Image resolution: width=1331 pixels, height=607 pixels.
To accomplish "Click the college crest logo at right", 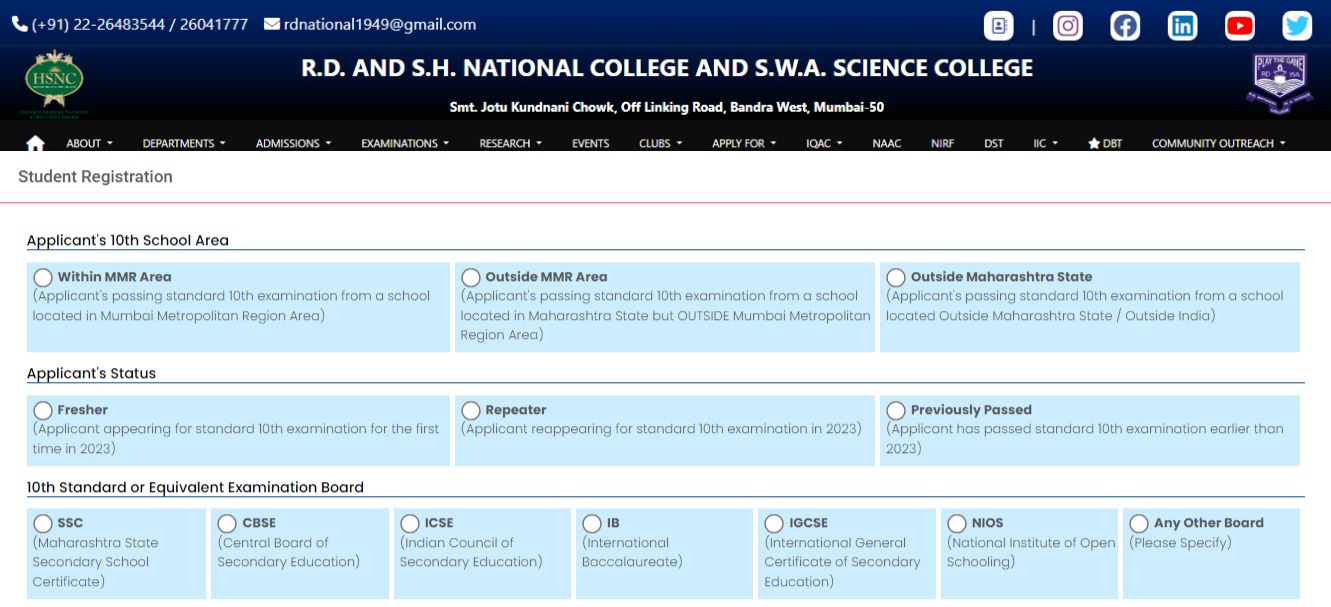I will click(1280, 84).
